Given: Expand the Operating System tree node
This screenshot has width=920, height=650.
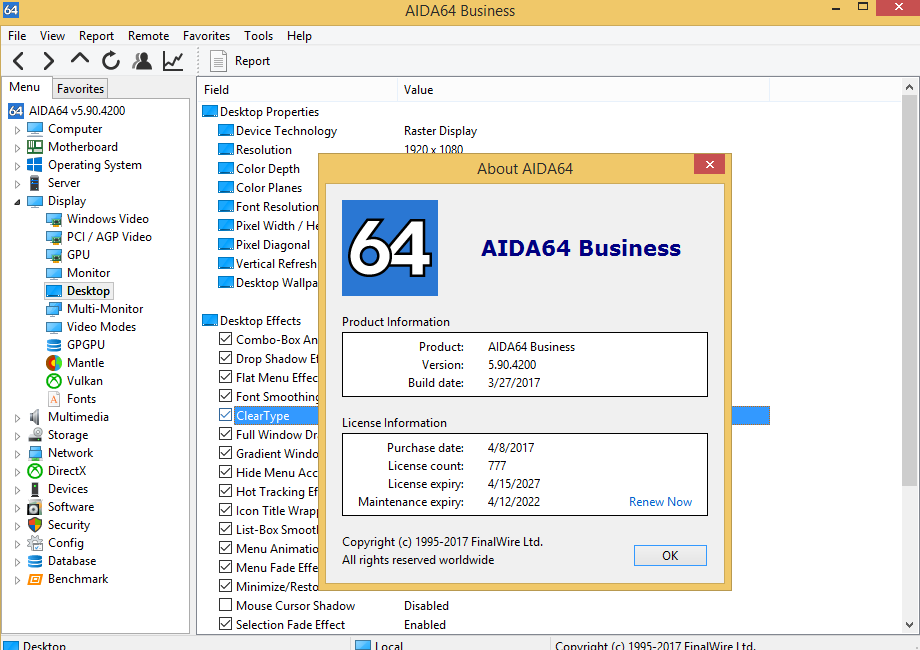Looking at the screenshot, I should click(x=17, y=166).
